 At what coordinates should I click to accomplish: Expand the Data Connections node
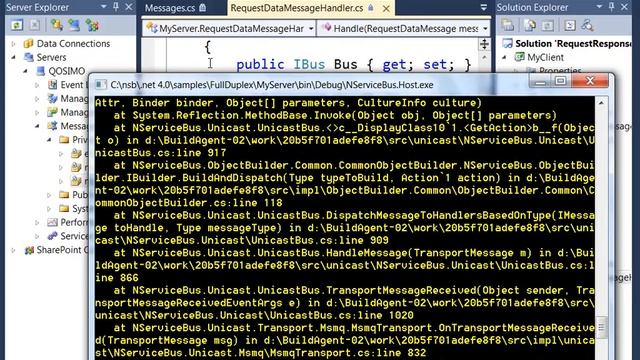coord(13,43)
